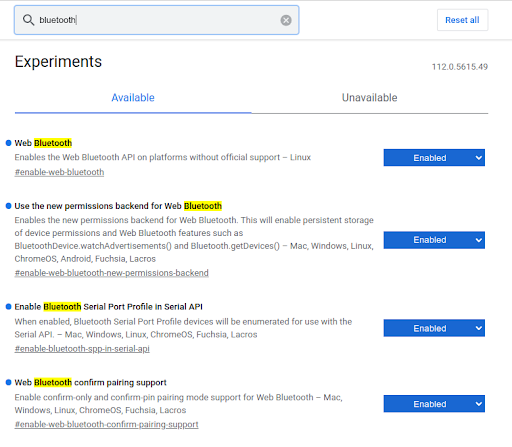Click 'Web Bluetooth confirm pairing support' title
Screen dimensions: 512x447
tap(90, 382)
